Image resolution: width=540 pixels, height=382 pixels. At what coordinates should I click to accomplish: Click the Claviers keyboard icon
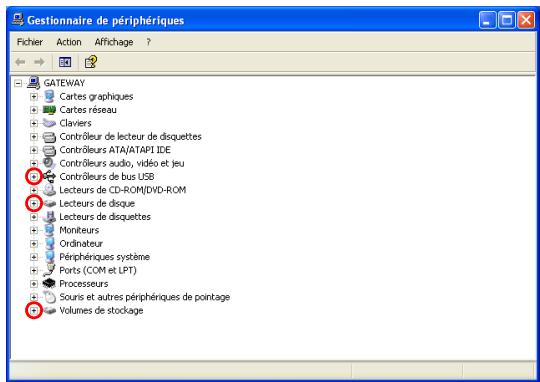49,123
